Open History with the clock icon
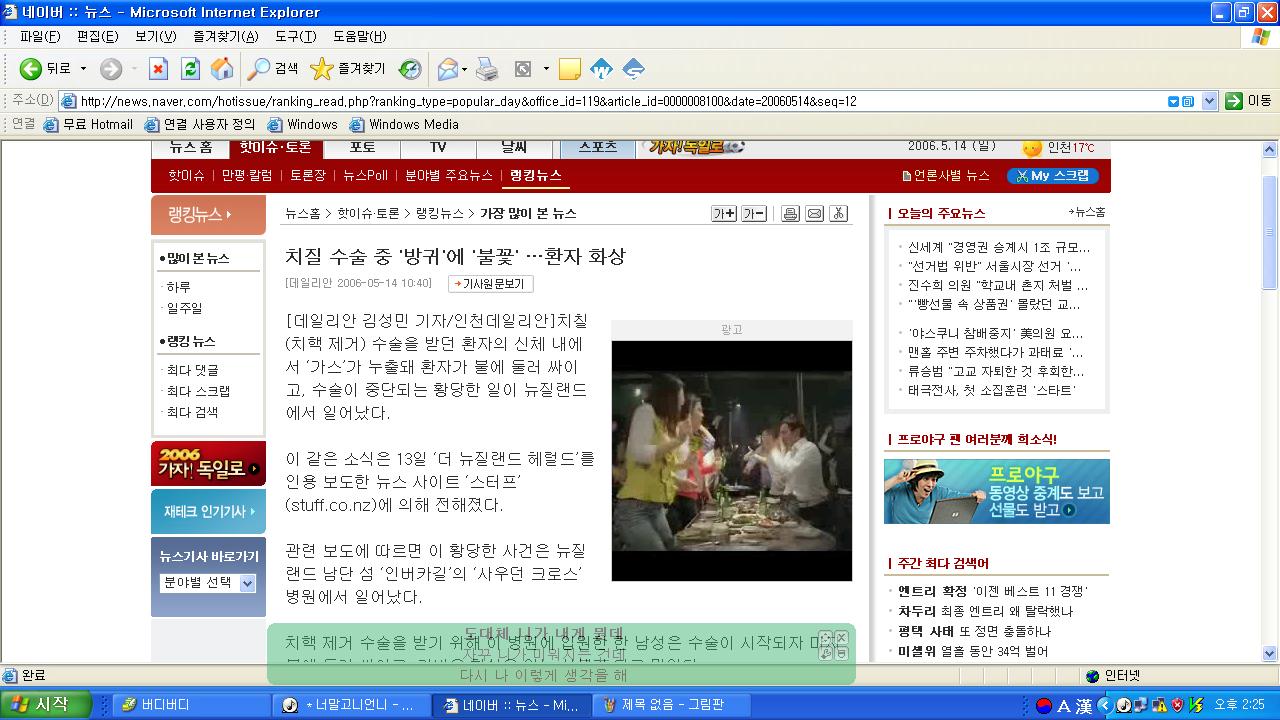Viewport: 1280px width, 720px height. tap(410, 69)
